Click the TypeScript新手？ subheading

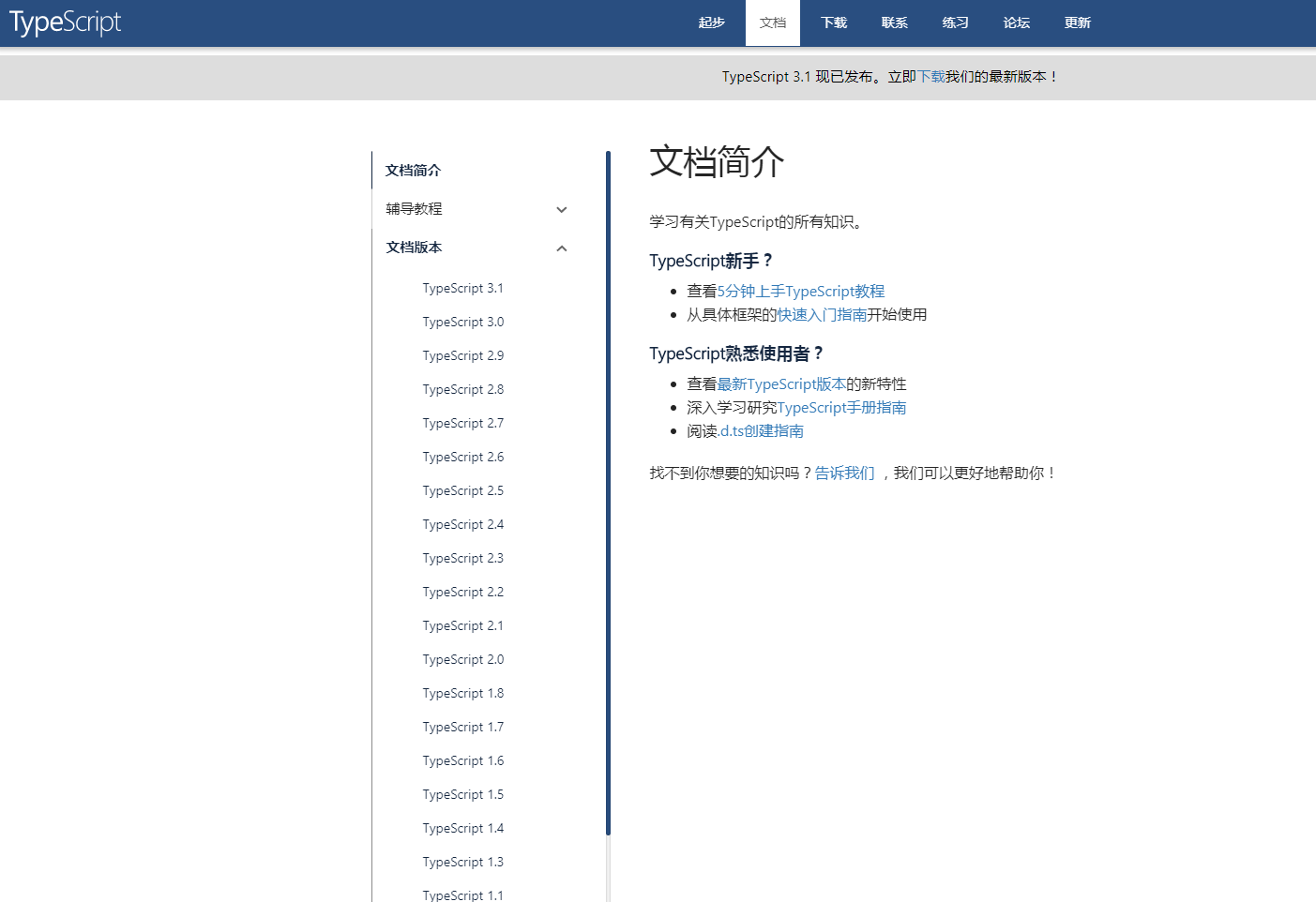(x=711, y=261)
